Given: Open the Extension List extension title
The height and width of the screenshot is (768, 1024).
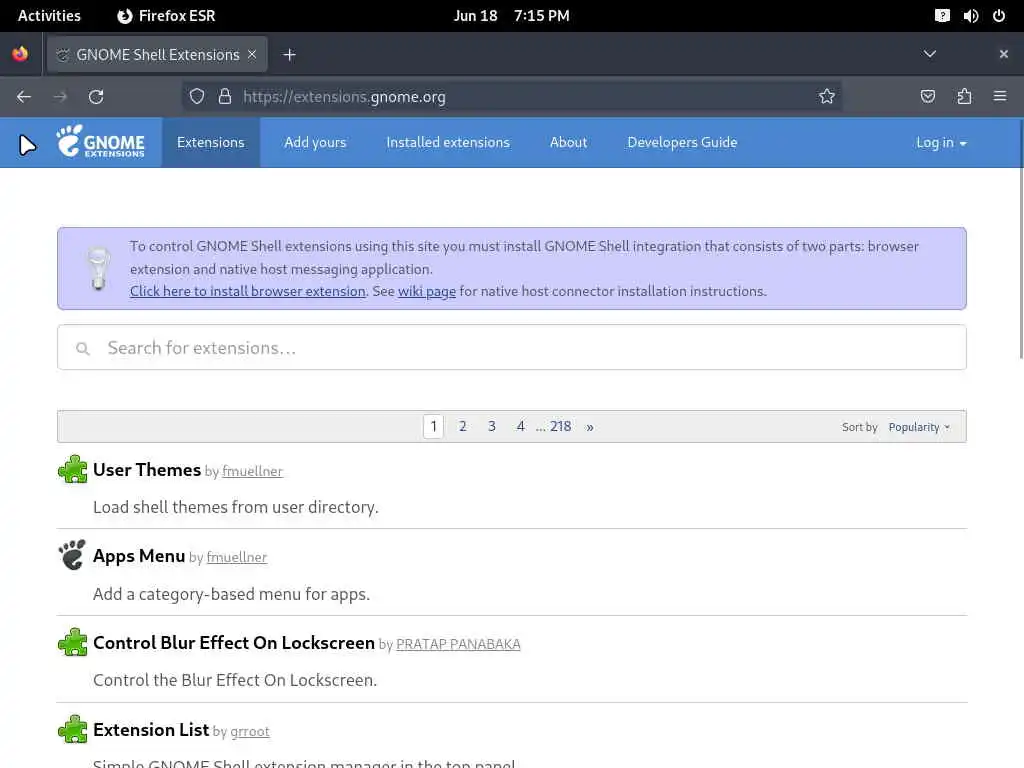Looking at the screenshot, I should click(151, 729).
